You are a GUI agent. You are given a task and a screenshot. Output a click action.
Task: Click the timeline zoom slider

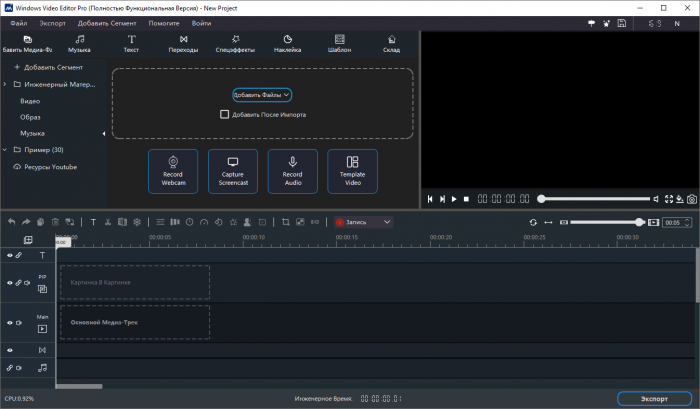tap(639, 222)
